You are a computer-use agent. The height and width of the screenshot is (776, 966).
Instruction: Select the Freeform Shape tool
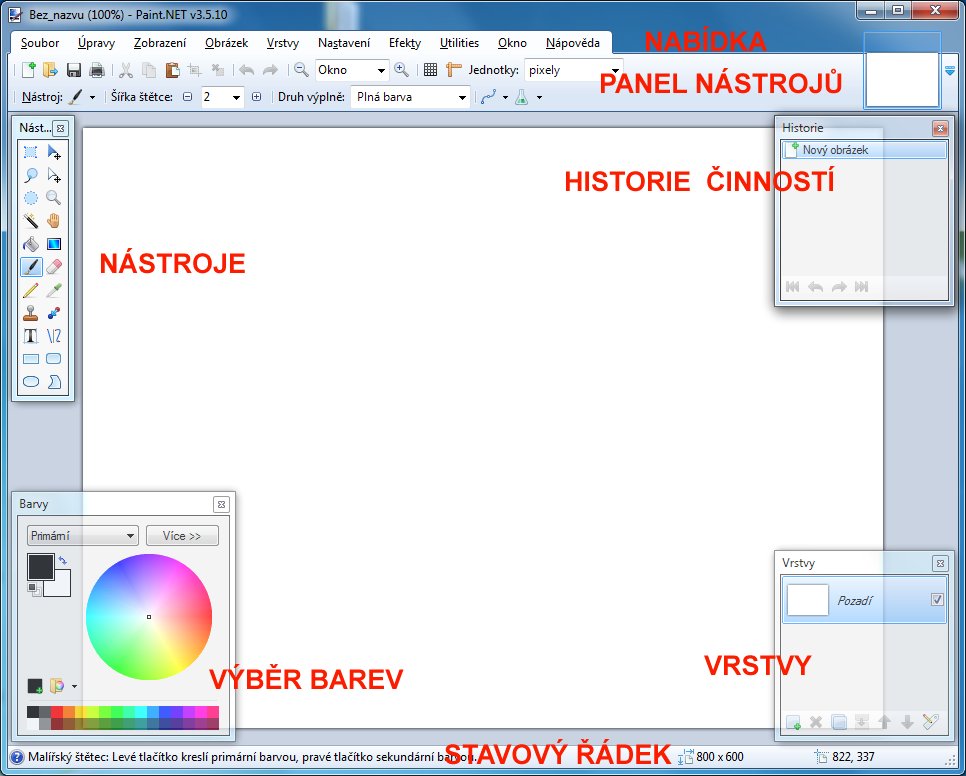(54, 382)
